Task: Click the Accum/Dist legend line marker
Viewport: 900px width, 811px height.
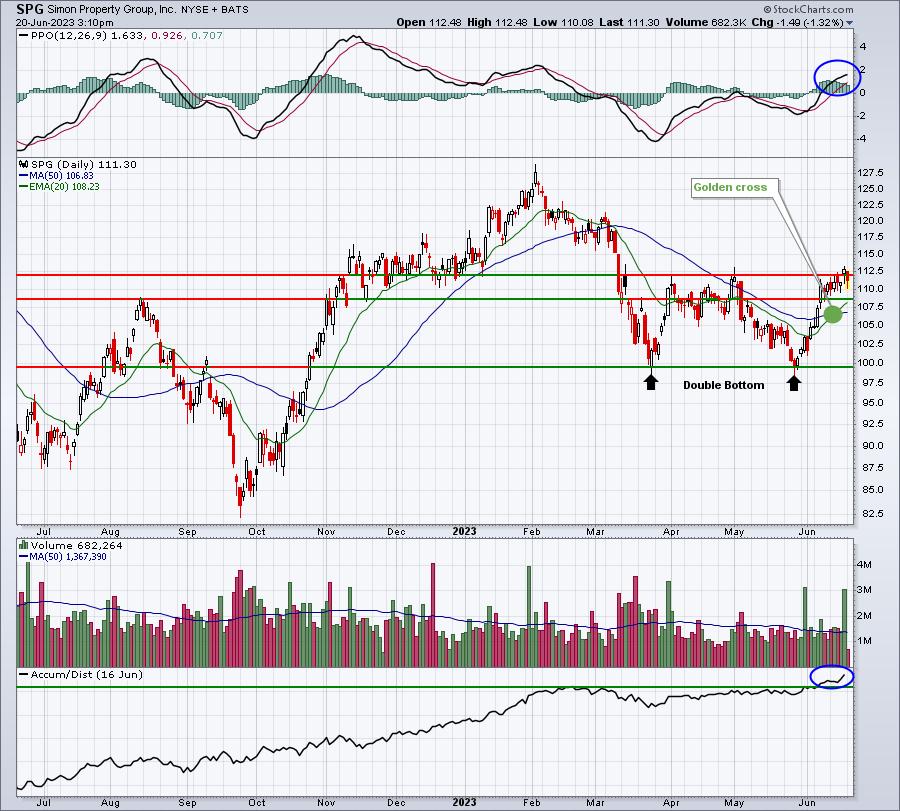Action: pyautogui.click(x=24, y=674)
